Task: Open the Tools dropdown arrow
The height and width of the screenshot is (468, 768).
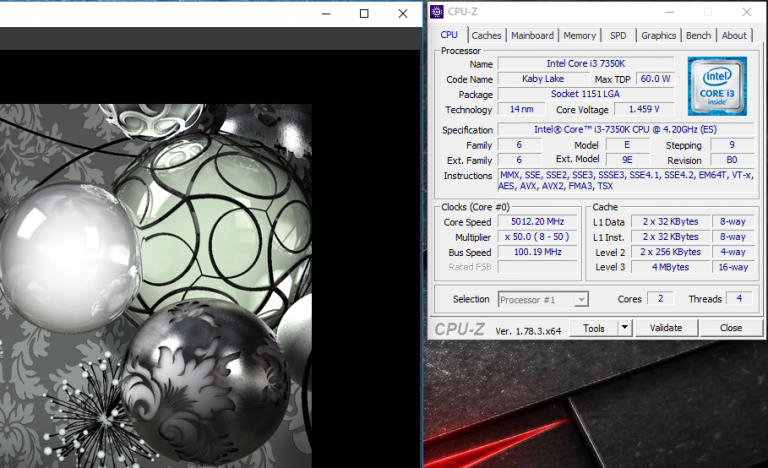Action: tap(624, 327)
